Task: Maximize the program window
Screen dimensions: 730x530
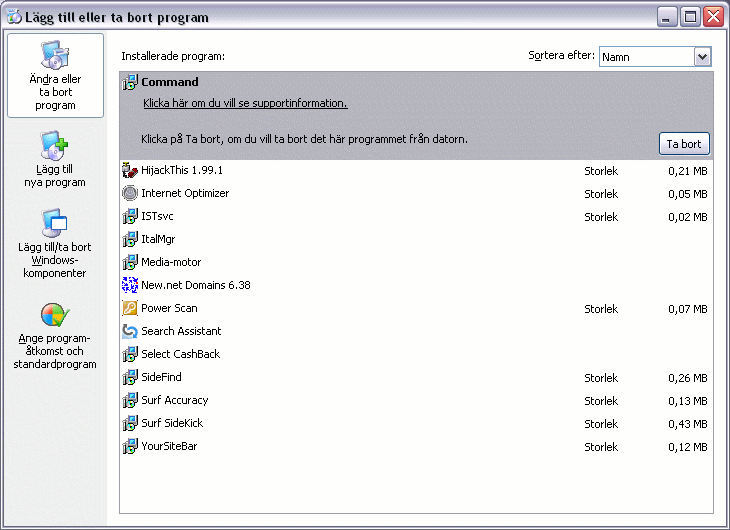Action: pos(690,17)
